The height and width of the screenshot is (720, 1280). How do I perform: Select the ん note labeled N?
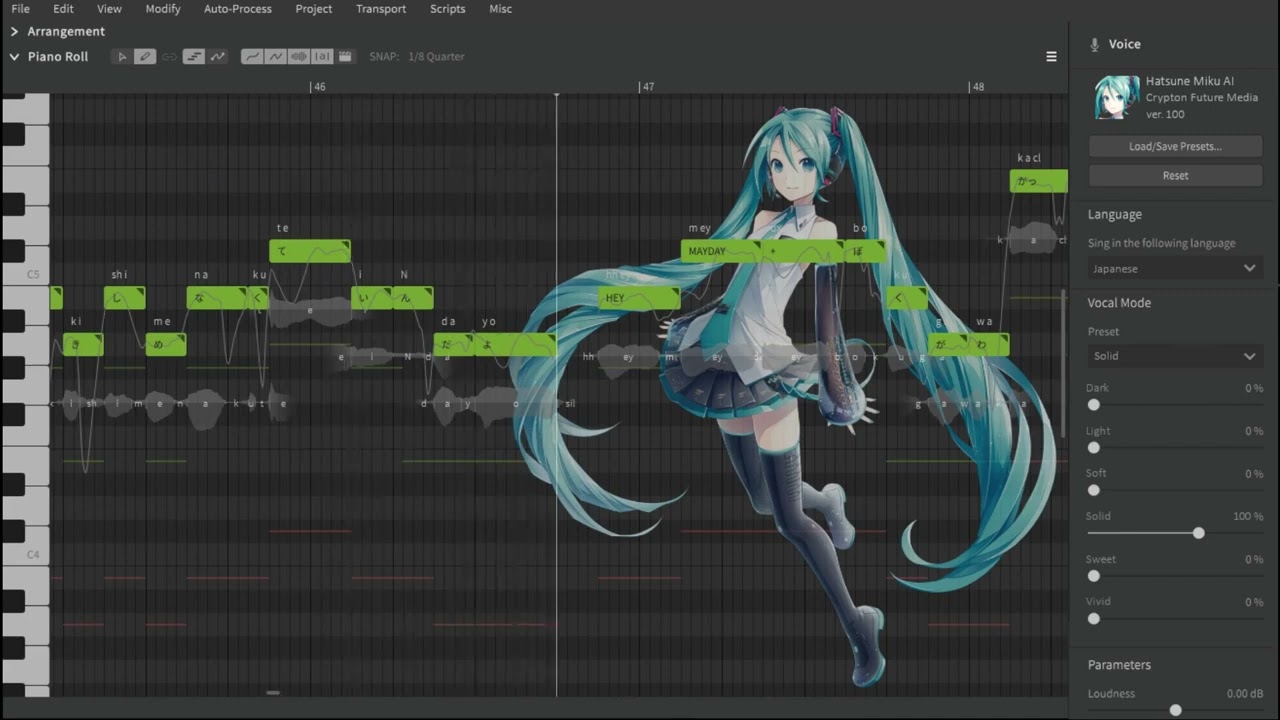412,298
